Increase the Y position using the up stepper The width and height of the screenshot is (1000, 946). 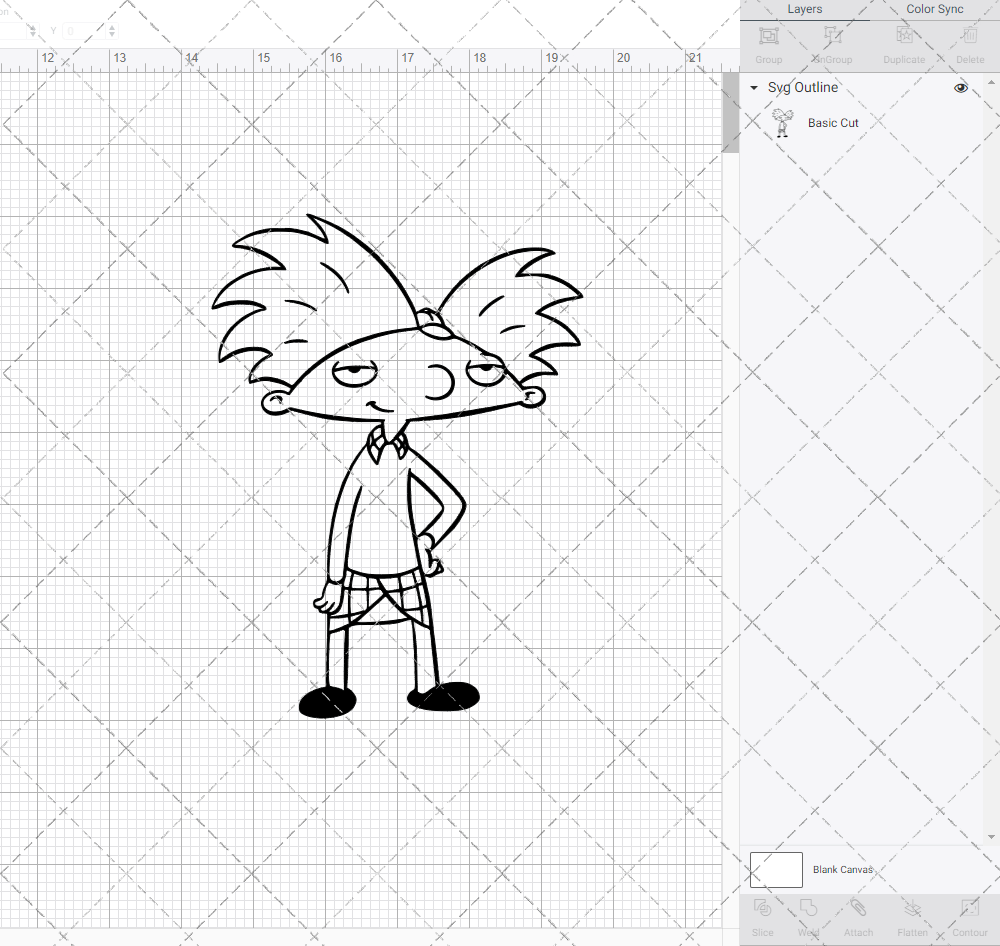[112, 27]
